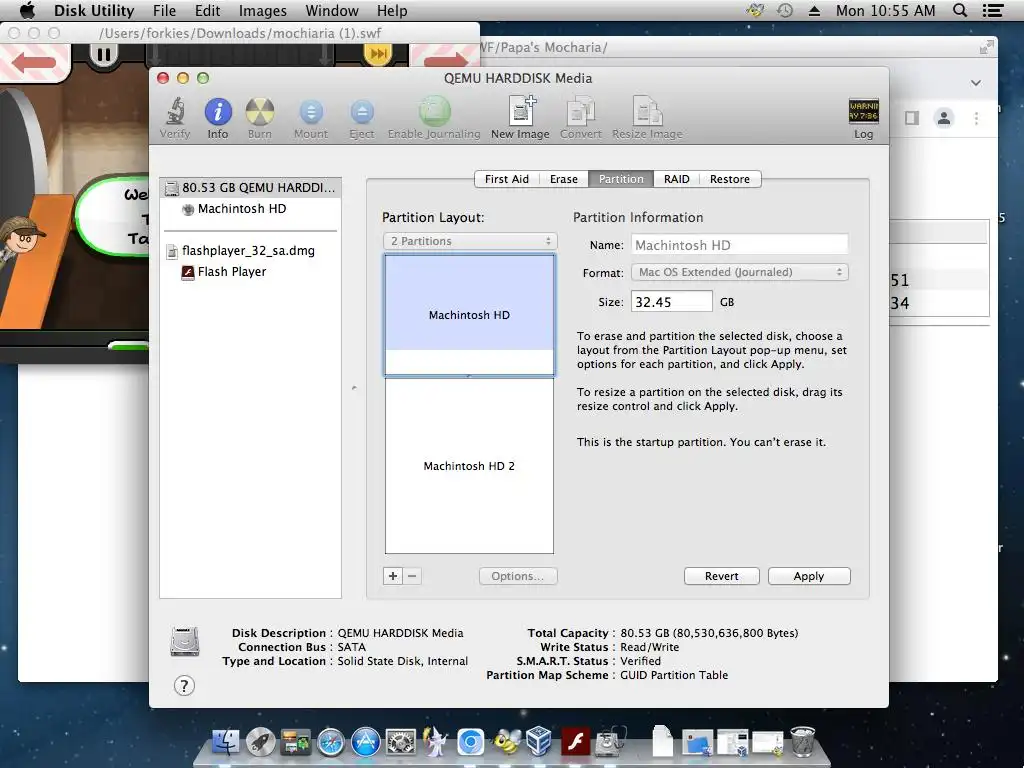The width and height of the screenshot is (1024, 768).
Task: Open Notification Center menu bar icon
Action: (993, 10)
